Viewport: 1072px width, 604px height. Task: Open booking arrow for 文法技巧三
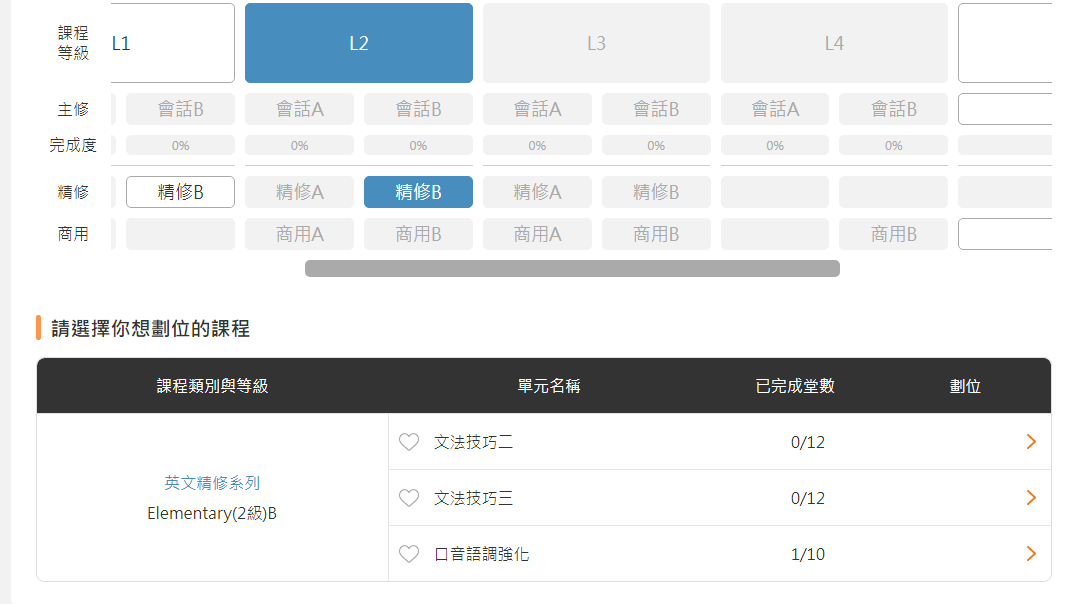pos(1031,498)
